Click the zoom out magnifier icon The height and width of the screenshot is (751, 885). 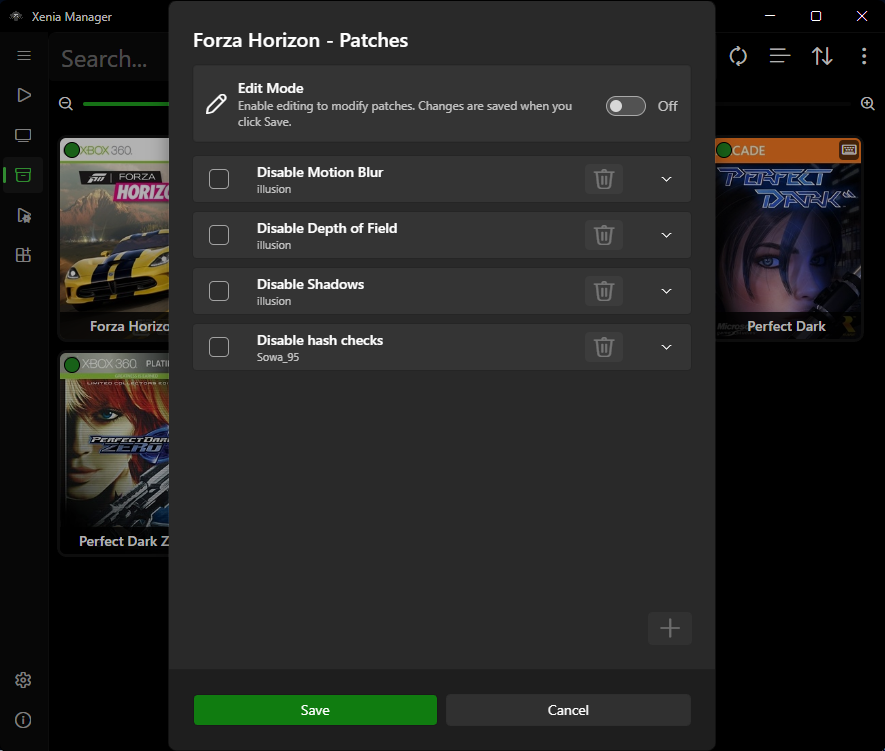[66, 104]
